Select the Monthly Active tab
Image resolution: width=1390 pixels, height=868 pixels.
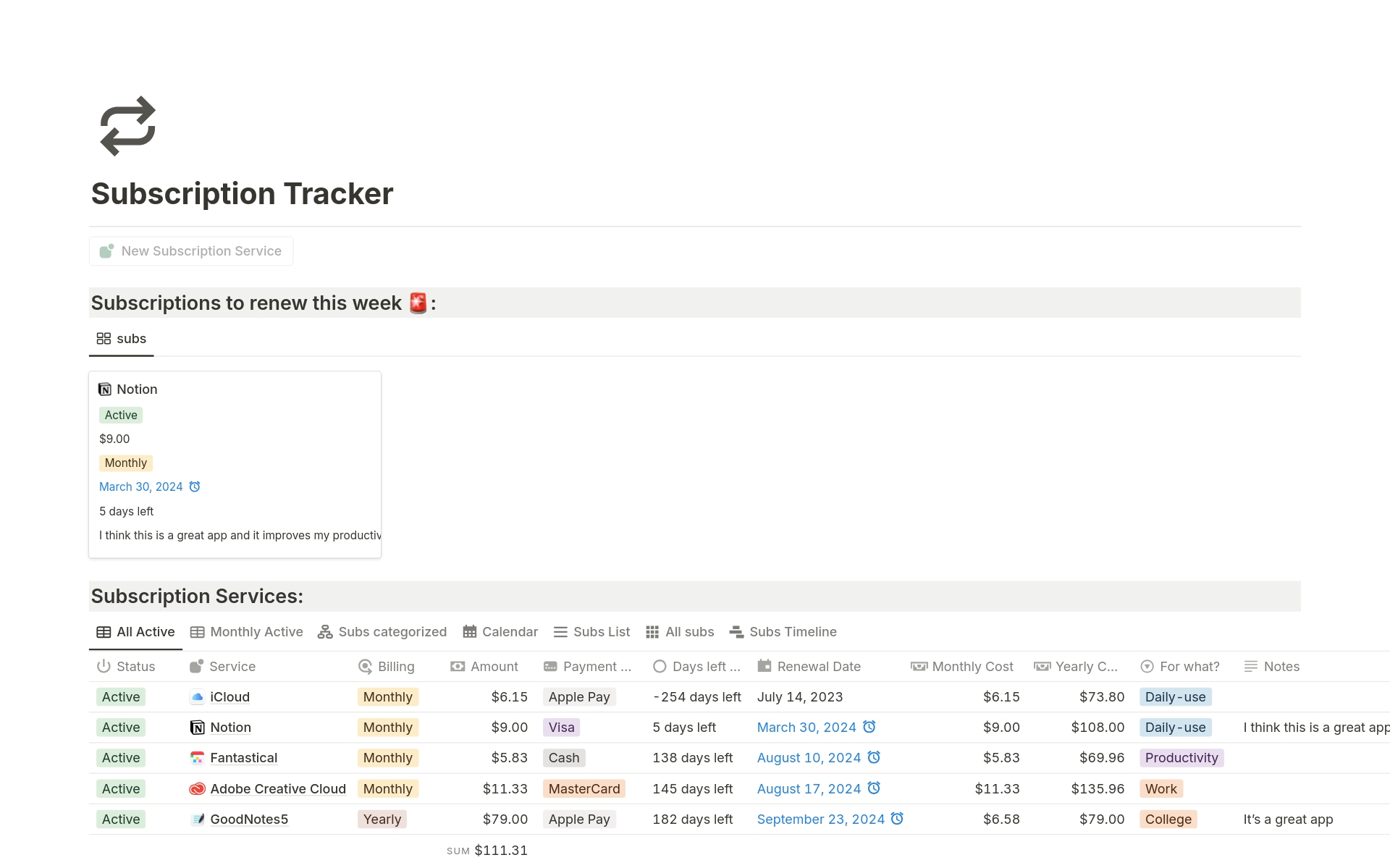pos(256,631)
